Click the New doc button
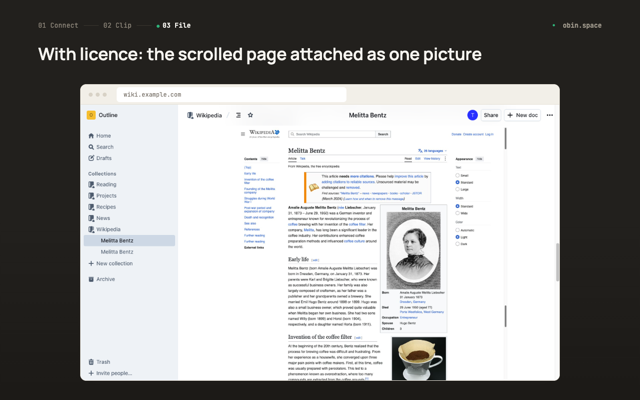This screenshot has height=400, width=640. (522, 115)
